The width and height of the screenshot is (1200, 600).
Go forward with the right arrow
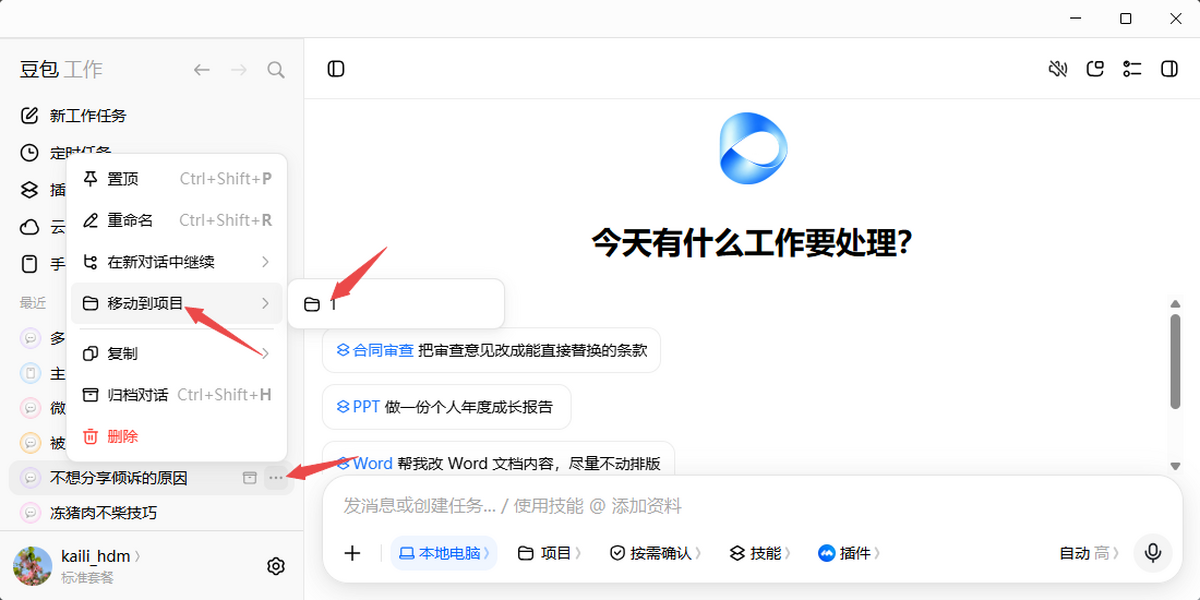coord(238,70)
